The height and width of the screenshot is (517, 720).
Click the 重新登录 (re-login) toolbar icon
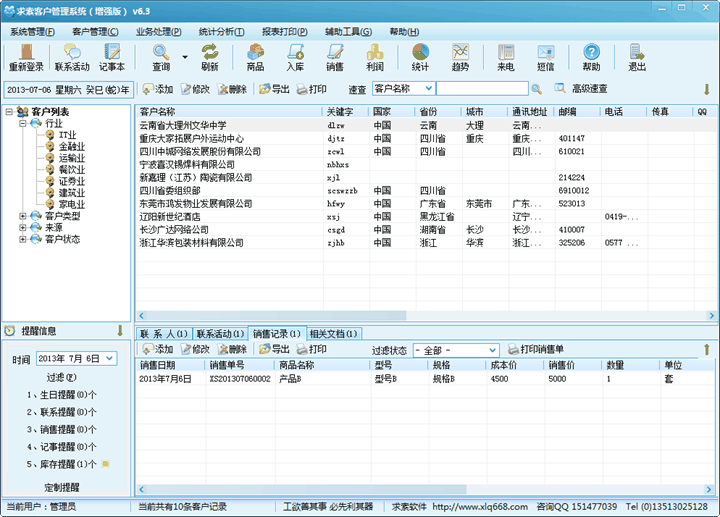click(x=27, y=57)
